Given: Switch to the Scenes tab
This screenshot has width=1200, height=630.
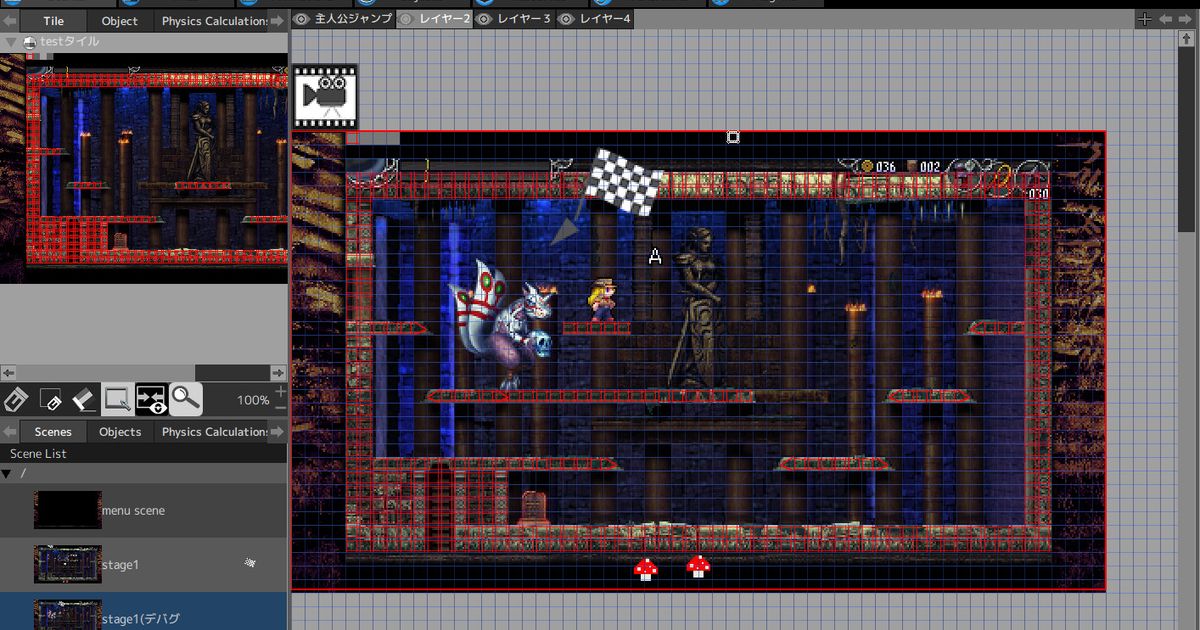Looking at the screenshot, I should pyautogui.click(x=53, y=432).
